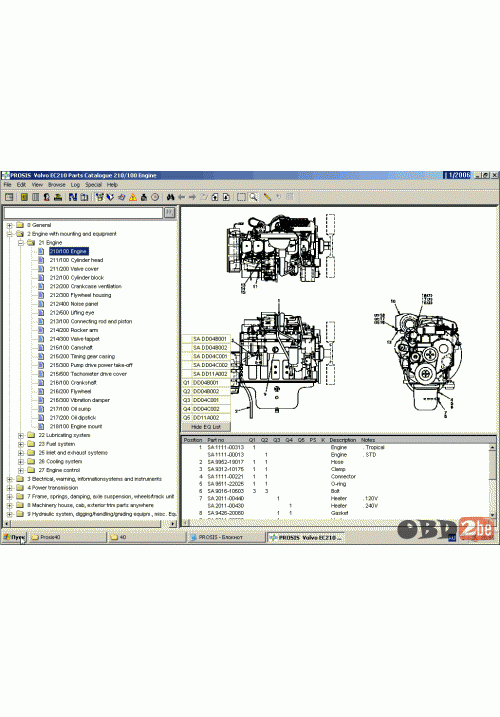Viewport: 500px width, 717px height.
Task: Click the search go button beside input
Action: 169,213
